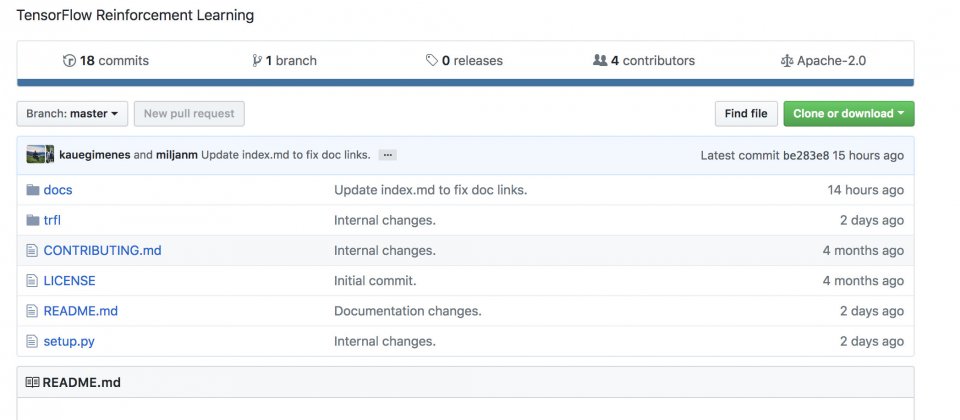
Task: Click the TensorFlow Reinforcement Learning description
Action: 135,15
